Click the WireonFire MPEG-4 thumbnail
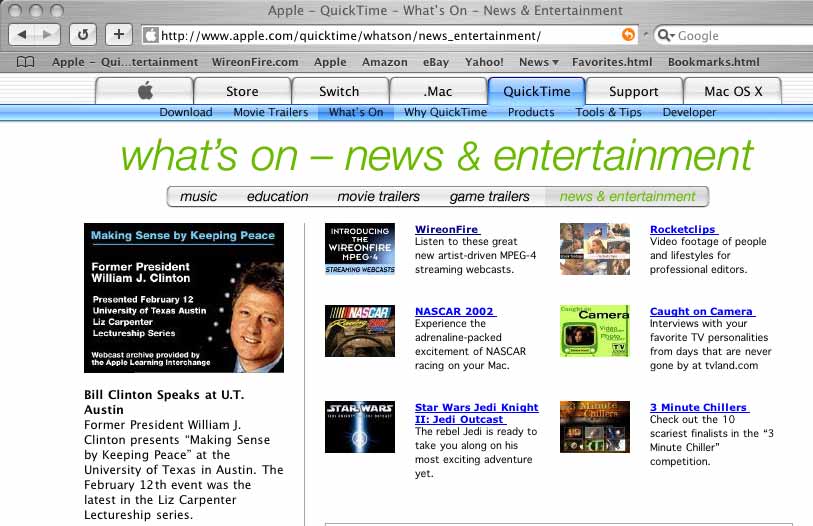Image resolution: width=813 pixels, height=526 pixels. [x=360, y=249]
